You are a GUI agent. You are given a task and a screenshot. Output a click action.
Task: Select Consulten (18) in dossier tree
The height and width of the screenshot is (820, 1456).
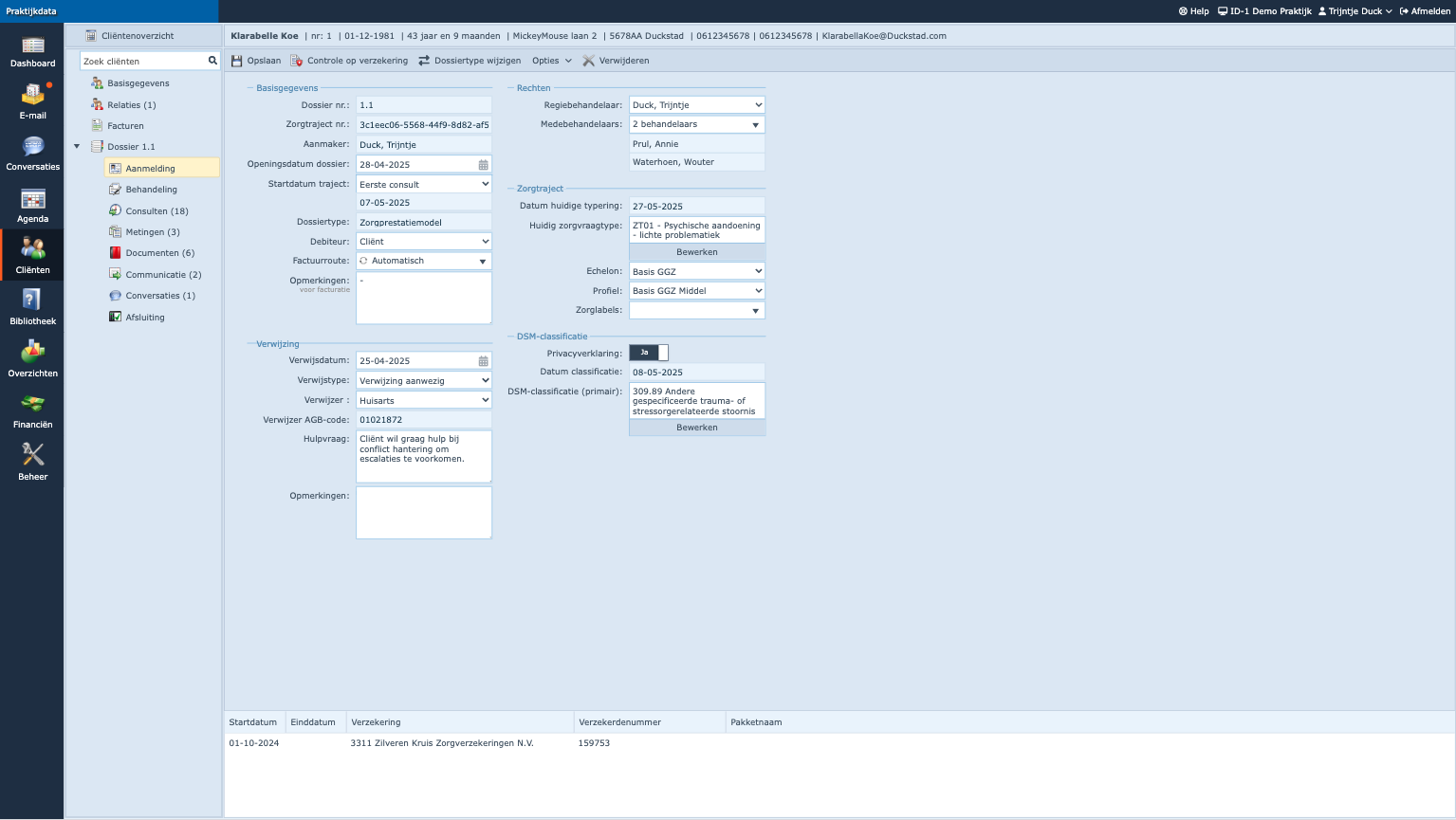157,211
